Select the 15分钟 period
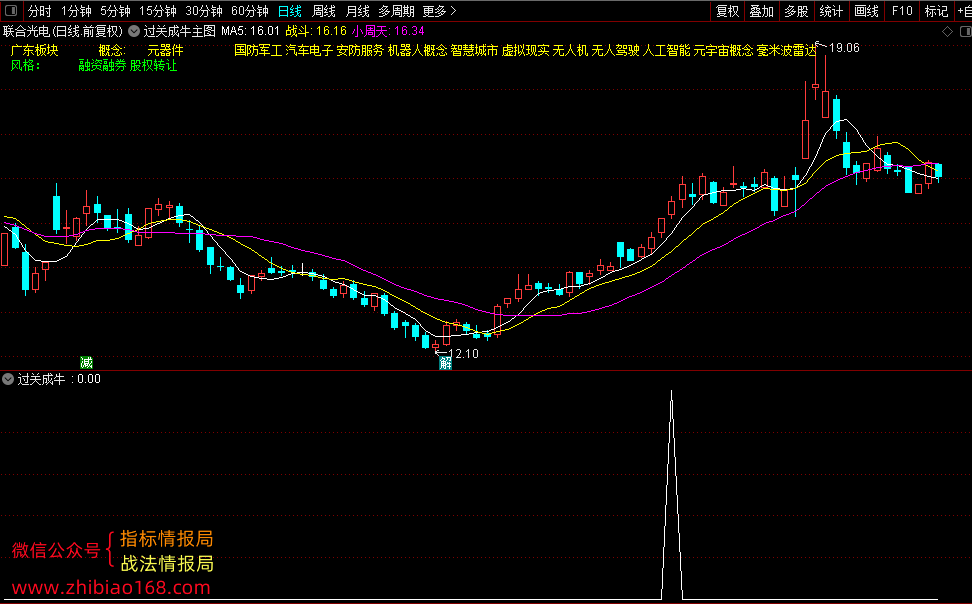This screenshot has width=972, height=604. tap(158, 11)
